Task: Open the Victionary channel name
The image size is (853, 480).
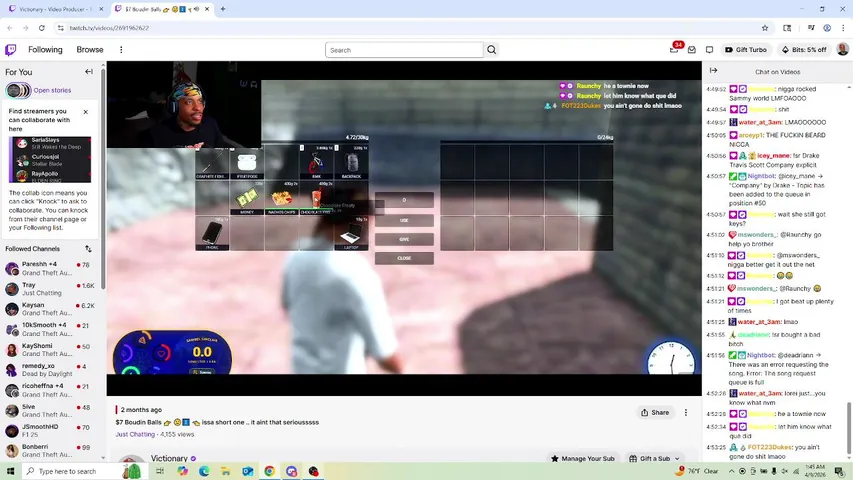Action: point(169,458)
